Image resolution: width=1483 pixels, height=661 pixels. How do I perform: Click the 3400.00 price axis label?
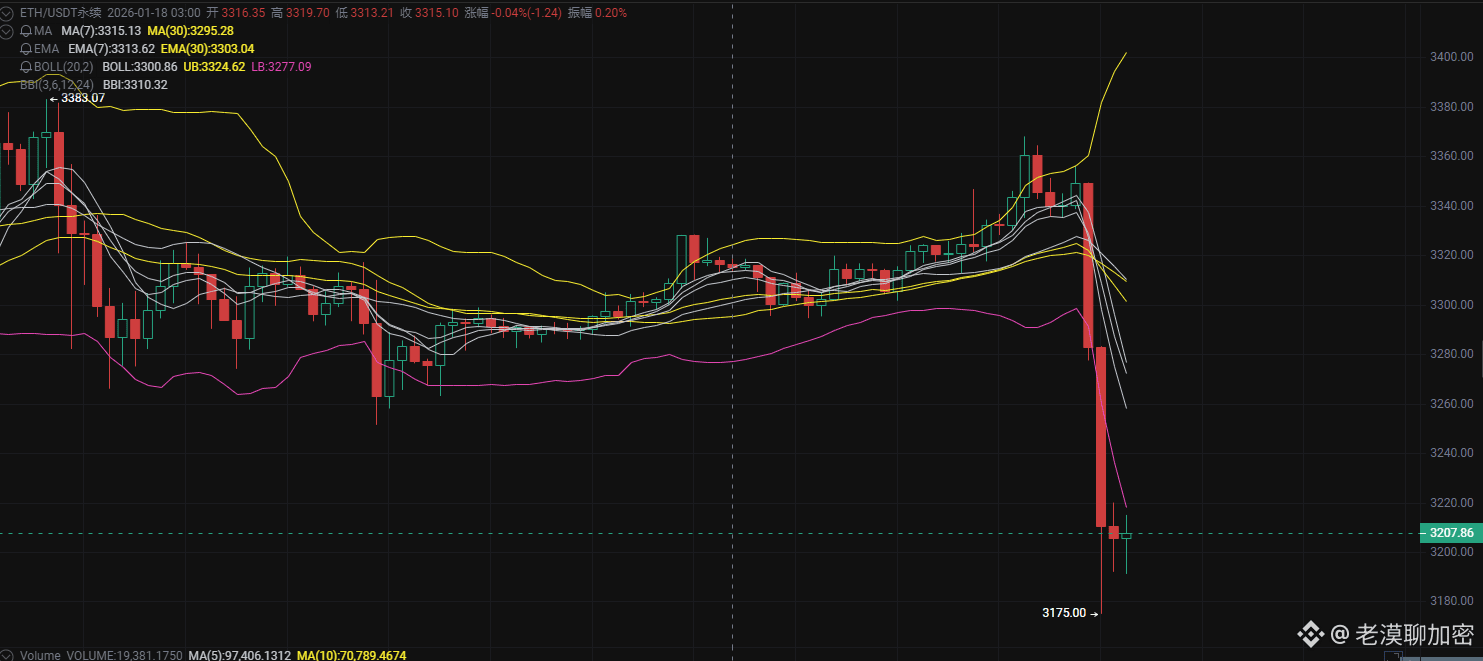[x=1452, y=57]
